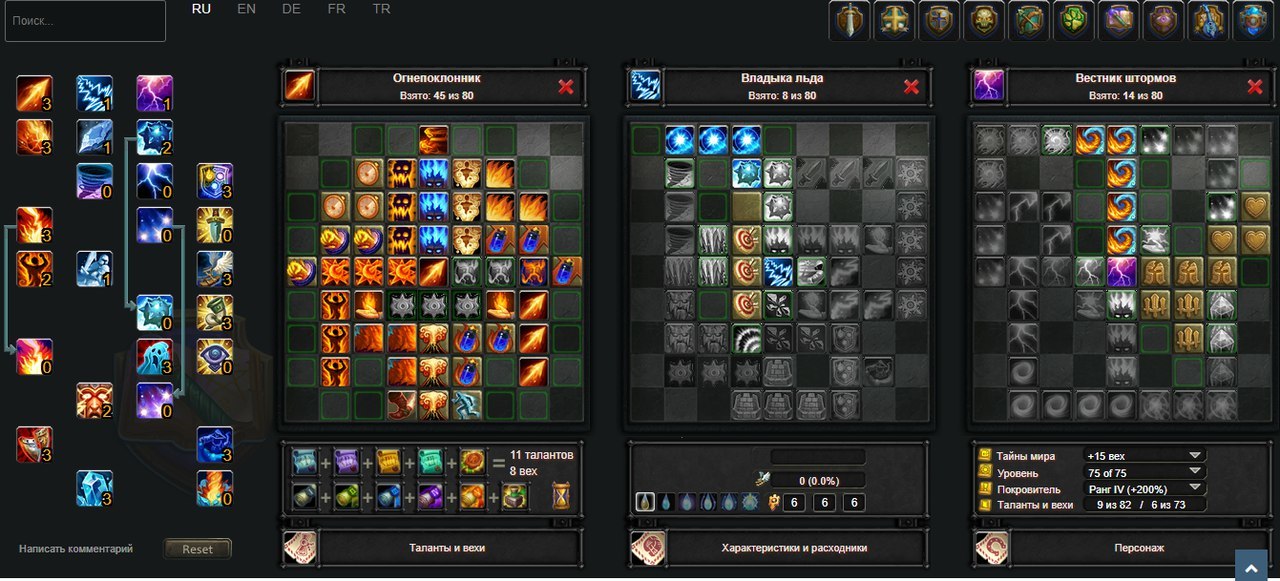Image resolution: width=1280 pixels, height=581 pixels.
Task: Choose the skull shield necromancer class
Action: (x=984, y=20)
